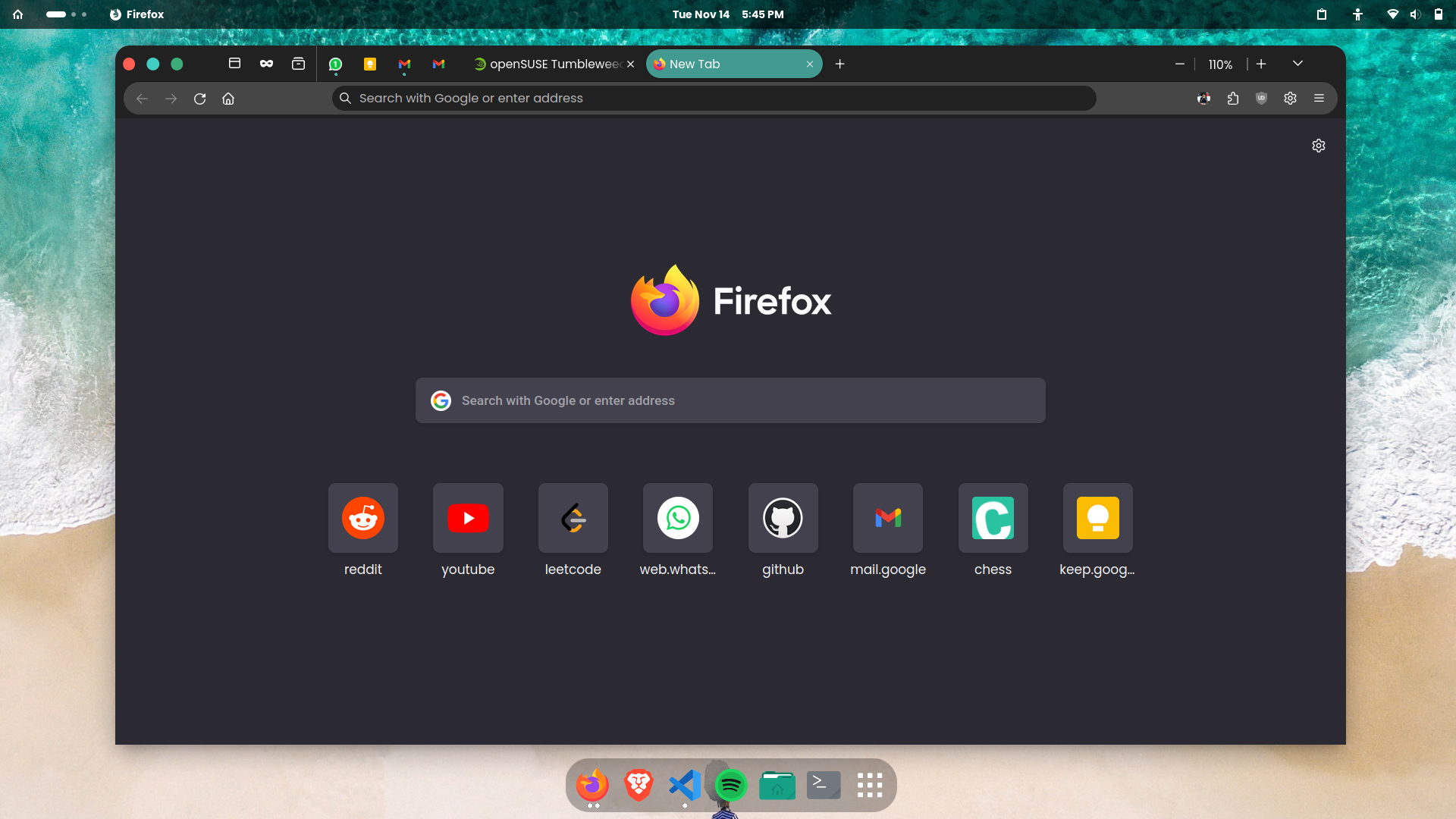Expand the list all tabs chevron
This screenshot has height=819, width=1456.
pos(1298,64)
